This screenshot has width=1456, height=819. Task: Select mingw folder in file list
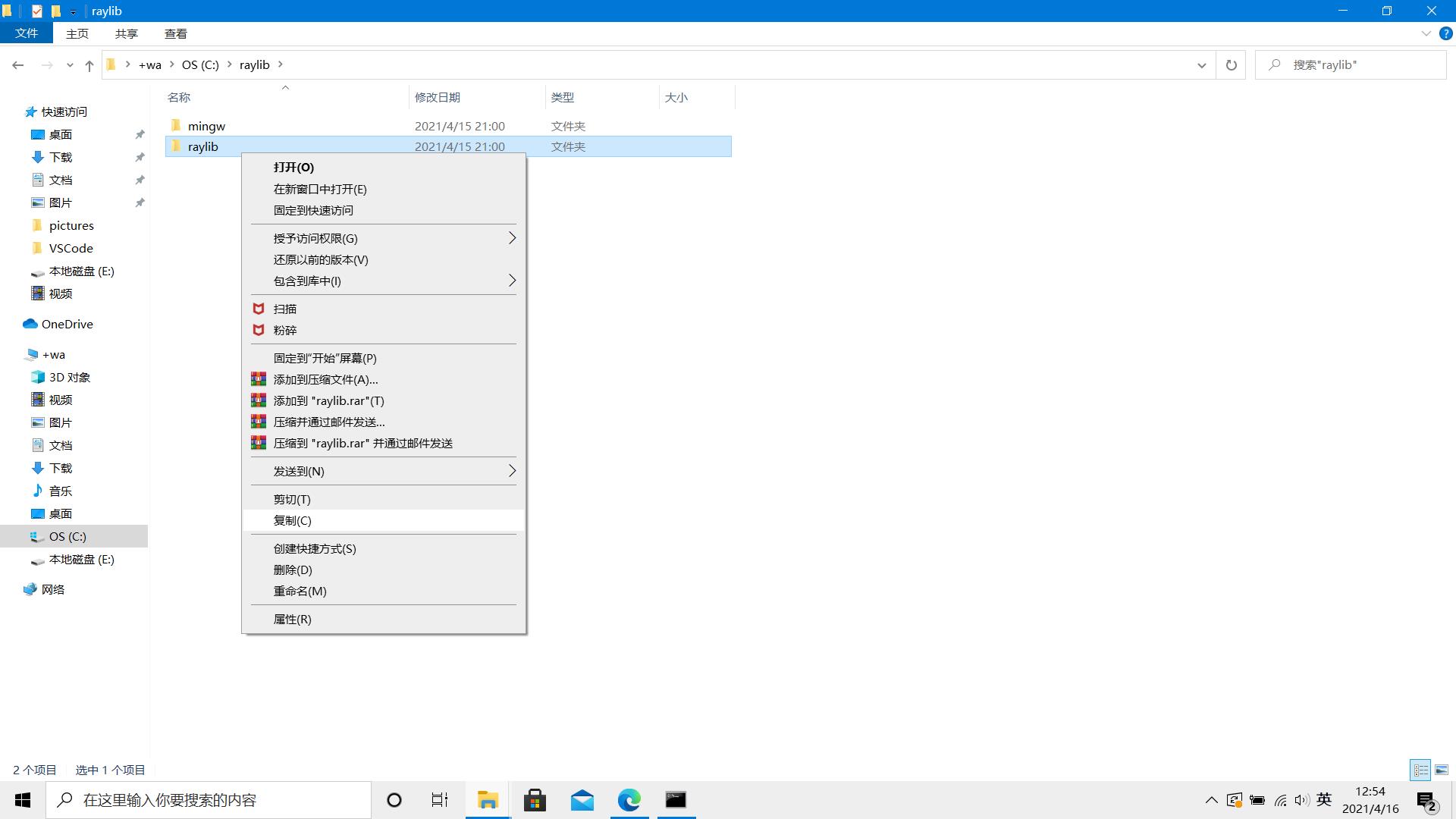coord(206,125)
